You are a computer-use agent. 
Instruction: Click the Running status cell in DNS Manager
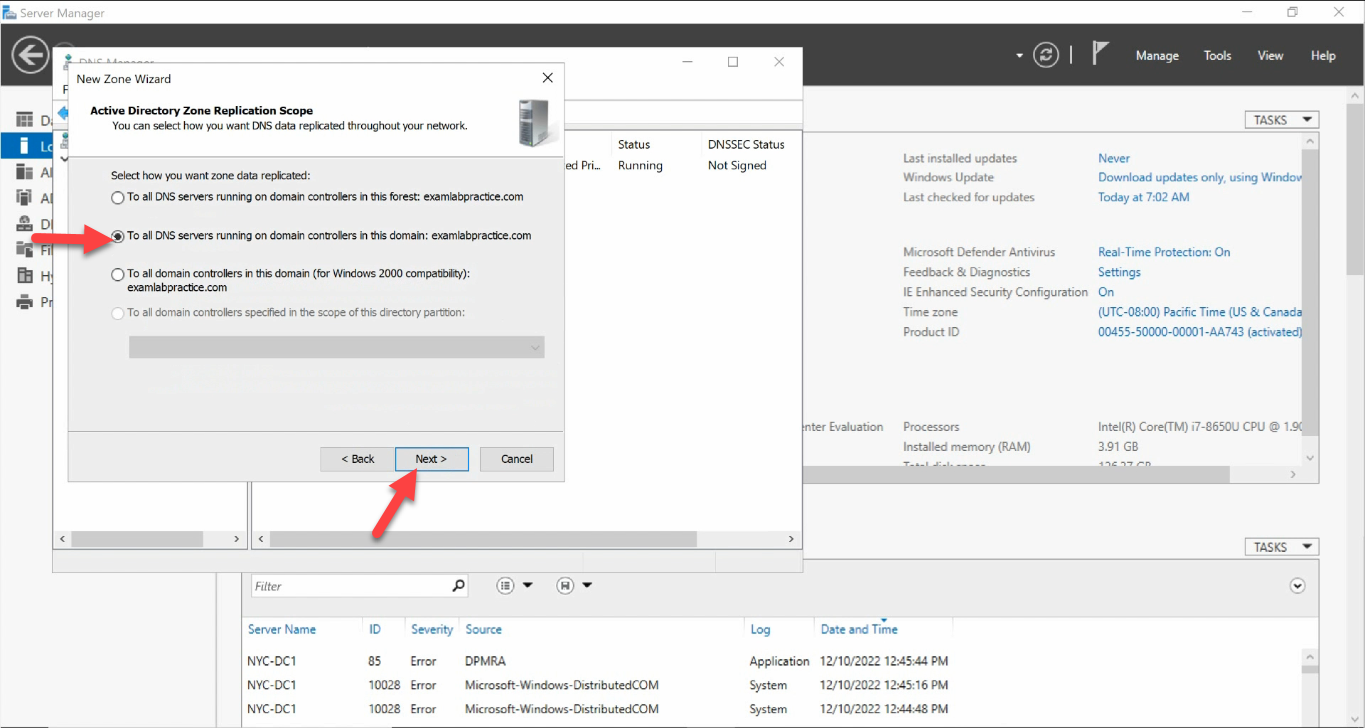pos(640,166)
